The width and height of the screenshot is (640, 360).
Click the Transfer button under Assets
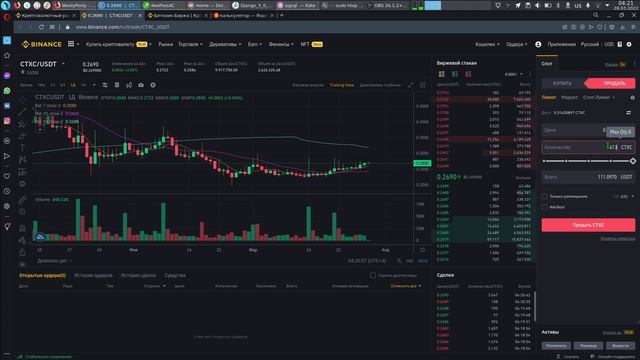coord(588,346)
